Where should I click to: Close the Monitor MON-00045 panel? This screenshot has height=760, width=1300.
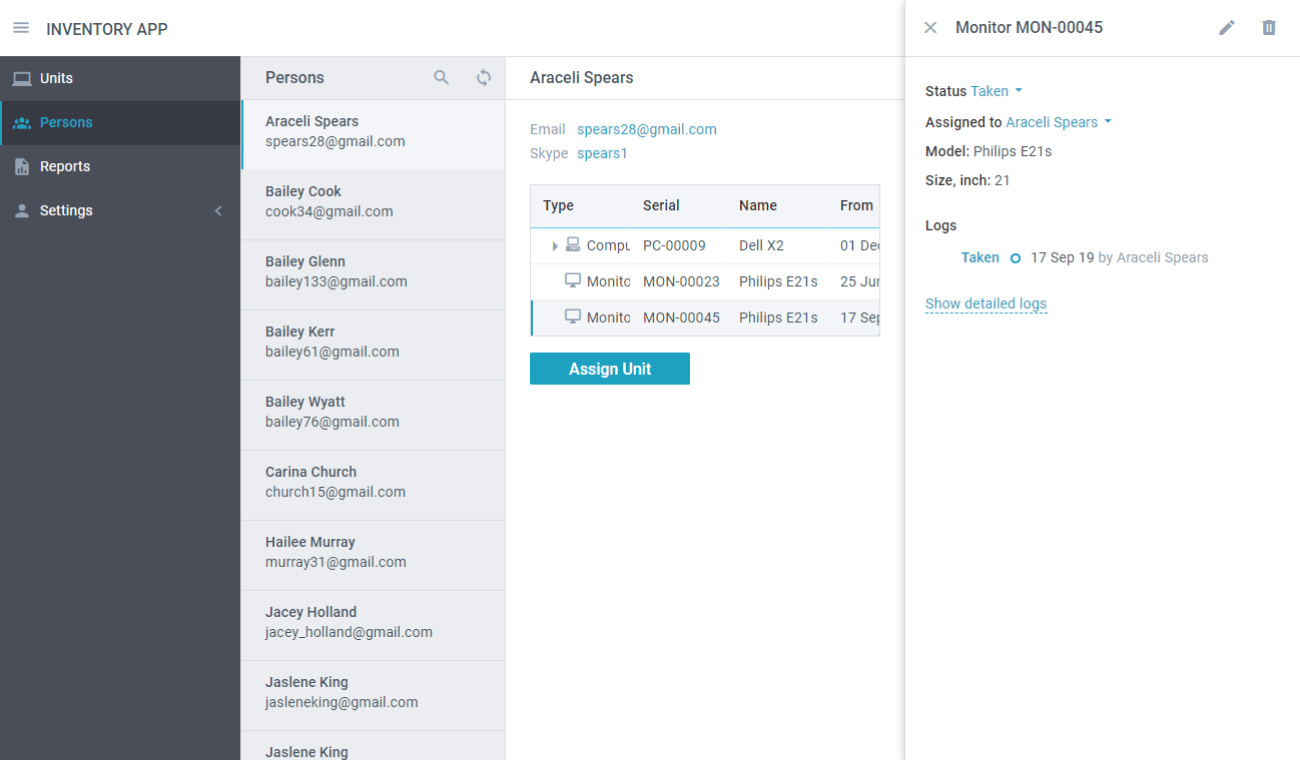[930, 28]
